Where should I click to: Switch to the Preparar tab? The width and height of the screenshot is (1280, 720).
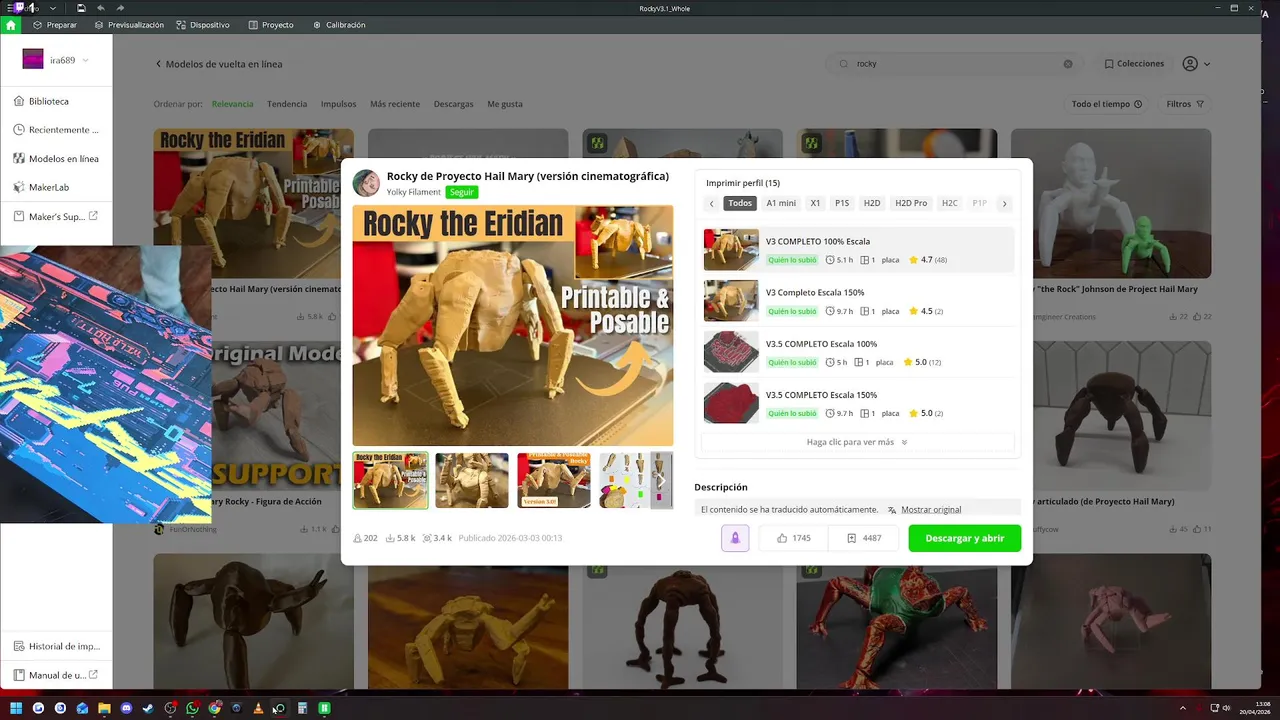(x=55, y=25)
